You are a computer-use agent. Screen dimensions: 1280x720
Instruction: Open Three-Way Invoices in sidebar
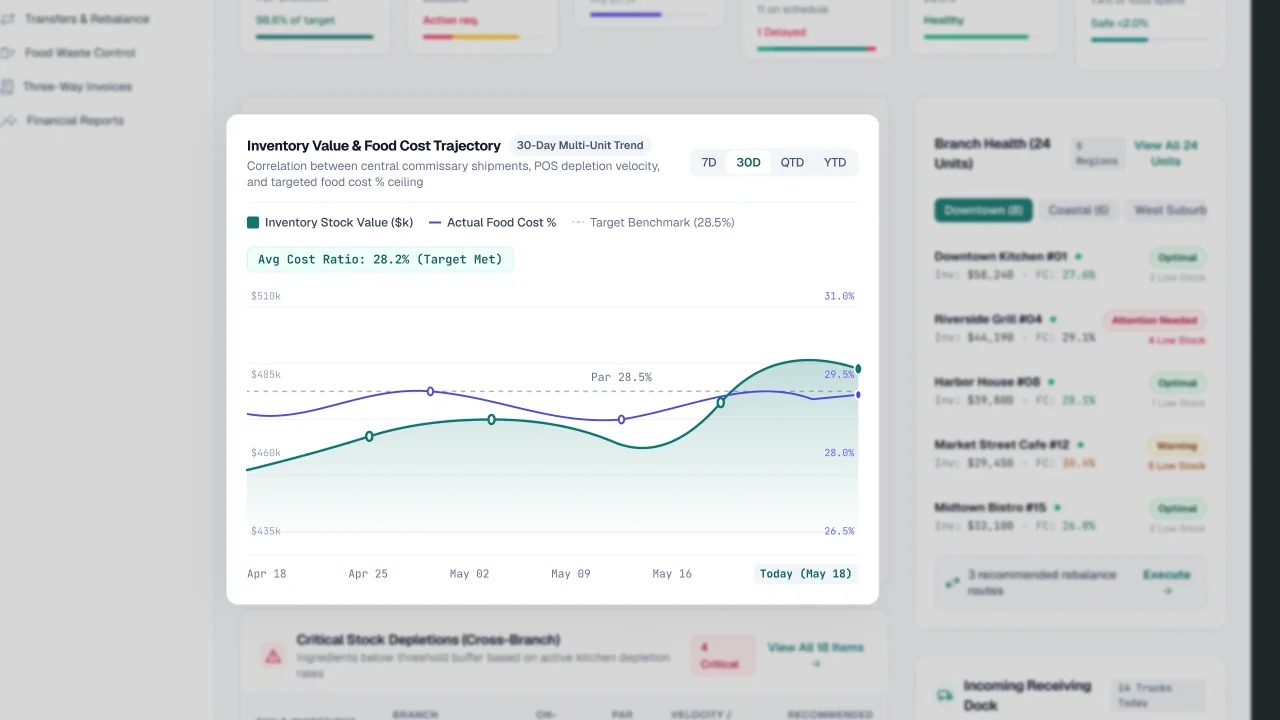click(78, 87)
